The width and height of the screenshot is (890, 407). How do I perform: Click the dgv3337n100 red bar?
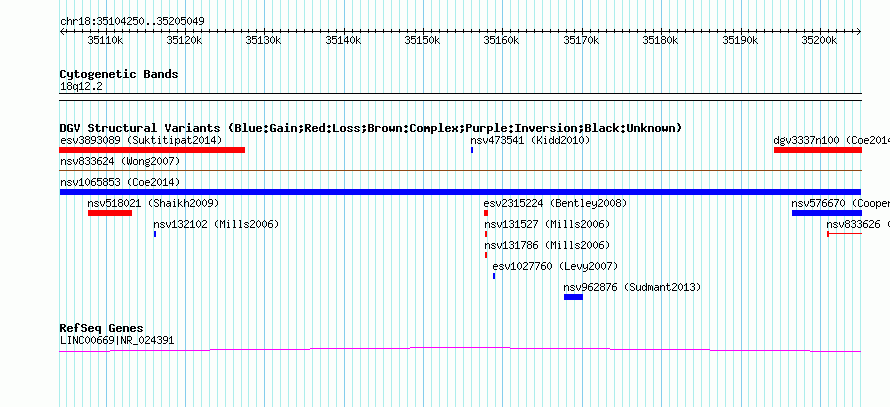(x=818, y=150)
